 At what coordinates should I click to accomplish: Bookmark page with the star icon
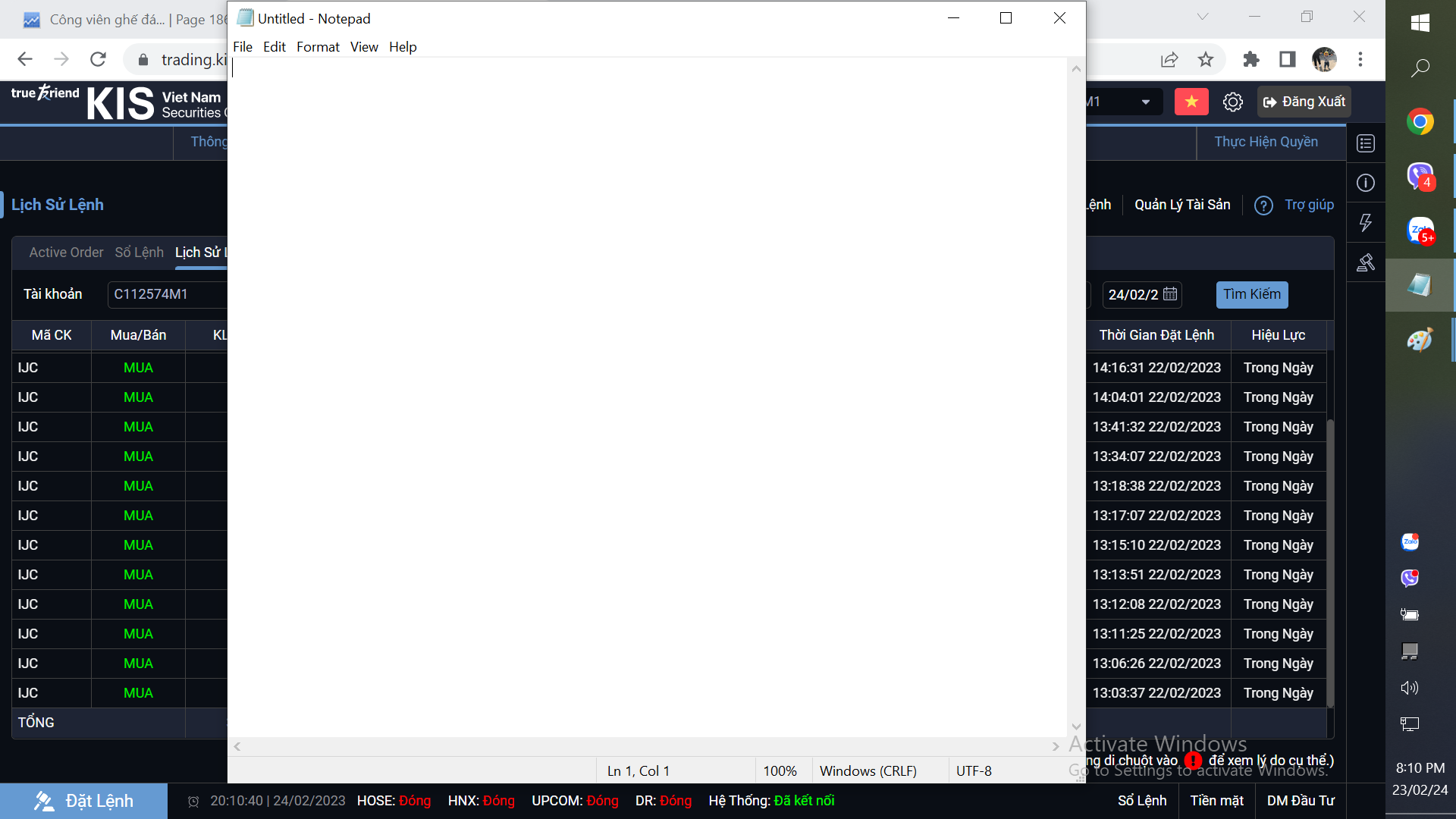coord(1206,59)
